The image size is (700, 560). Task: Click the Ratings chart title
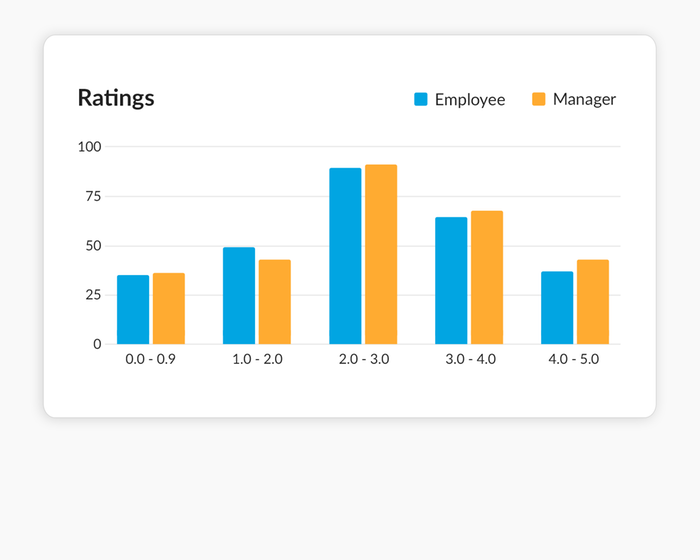point(116,98)
